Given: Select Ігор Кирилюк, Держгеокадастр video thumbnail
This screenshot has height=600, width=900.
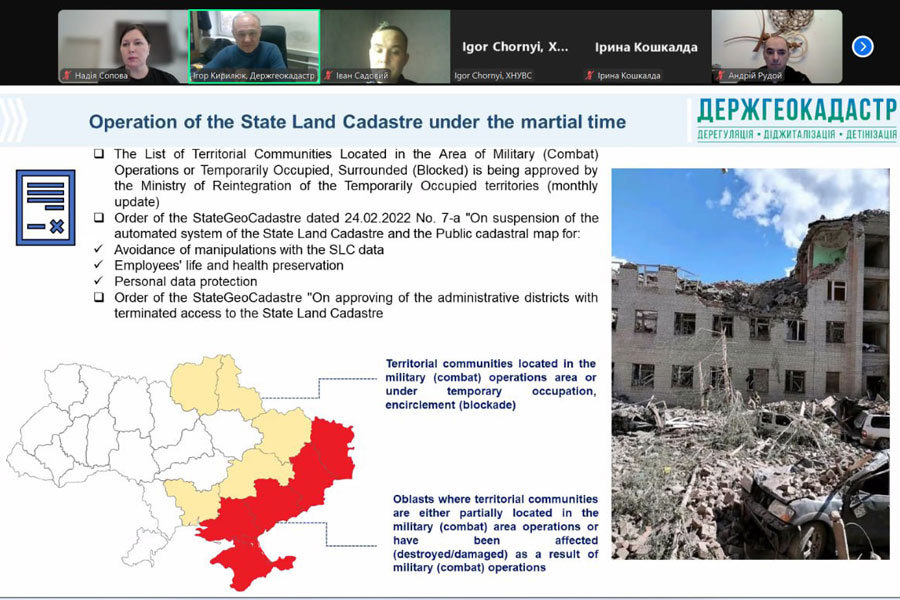Looking at the screenshot, I should (x=254, y=47).
